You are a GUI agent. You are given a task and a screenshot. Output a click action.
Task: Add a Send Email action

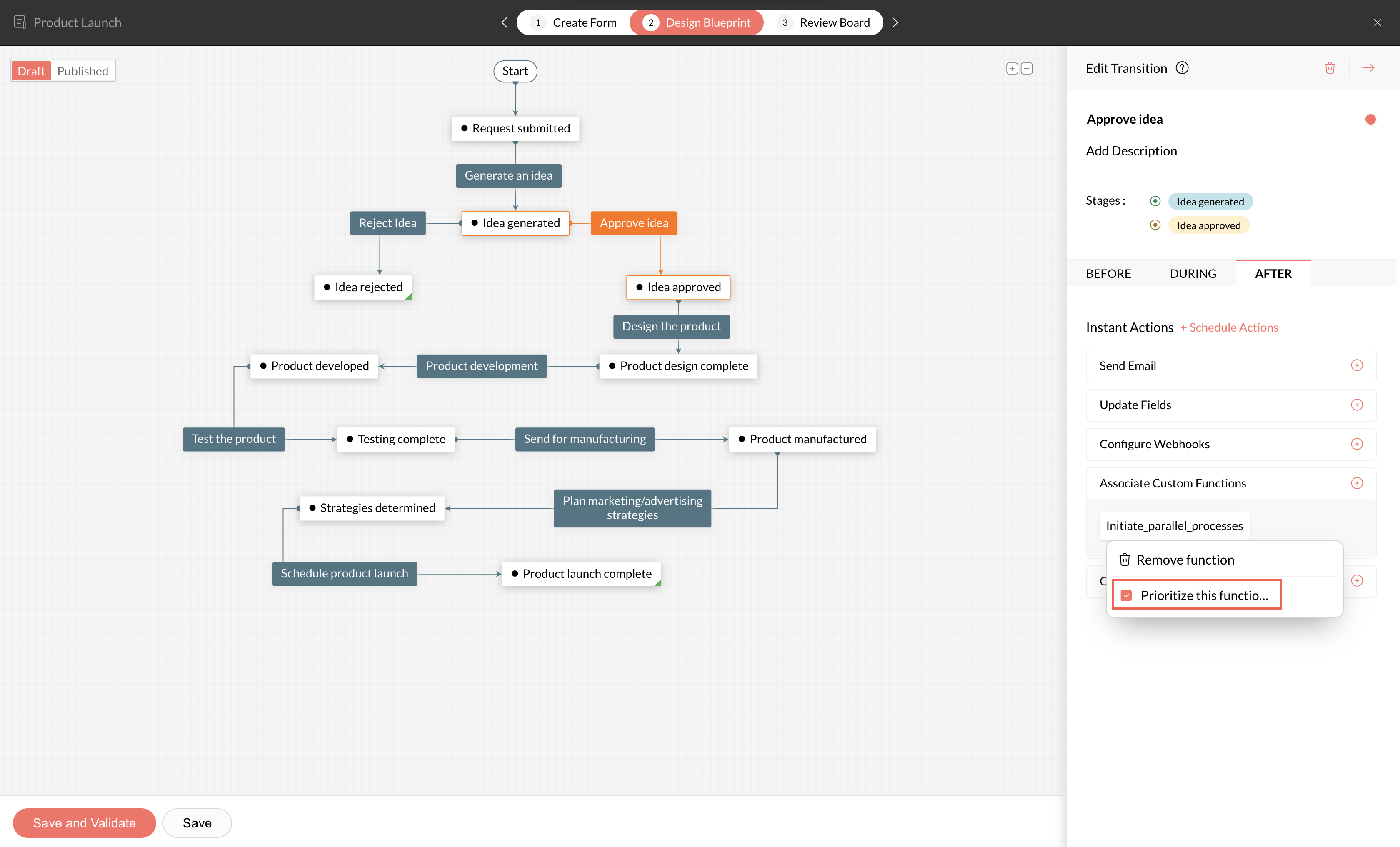(1356, 365)
